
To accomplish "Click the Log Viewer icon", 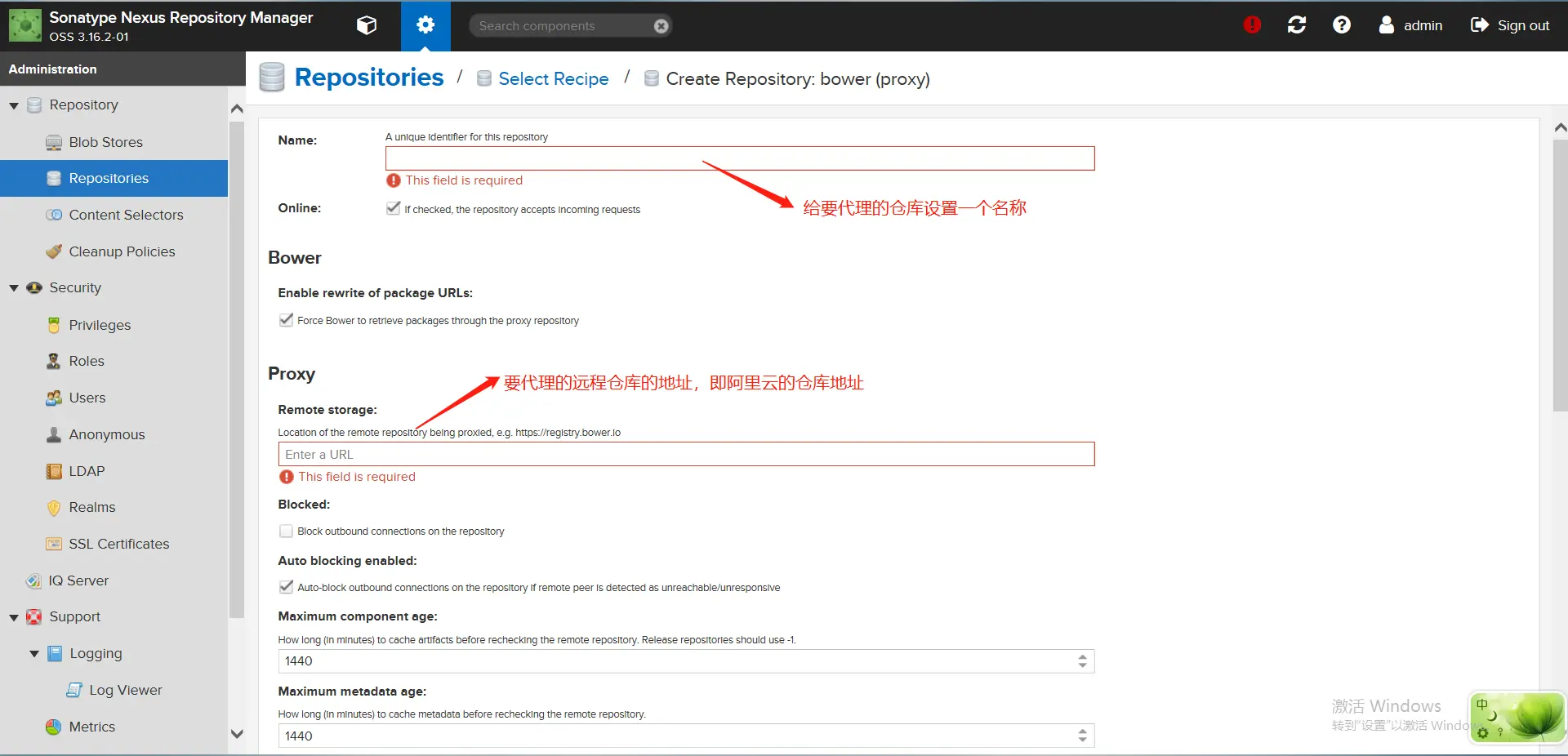I will pyautogui.click(x=74, y=690).
